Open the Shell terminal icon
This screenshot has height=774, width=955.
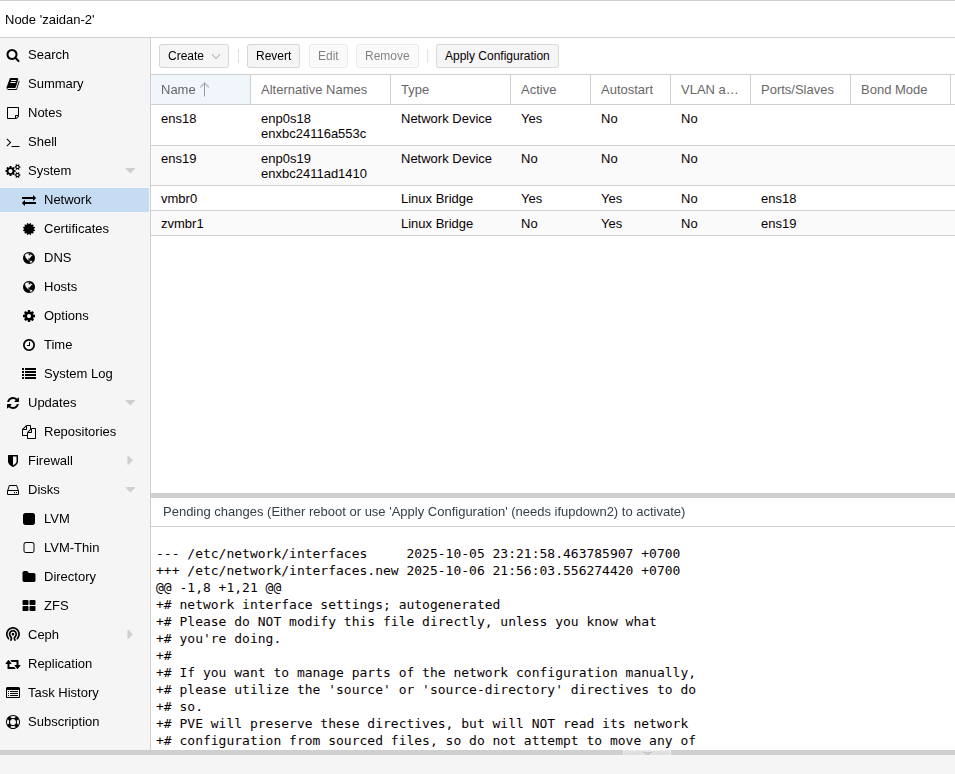(13, 142)
